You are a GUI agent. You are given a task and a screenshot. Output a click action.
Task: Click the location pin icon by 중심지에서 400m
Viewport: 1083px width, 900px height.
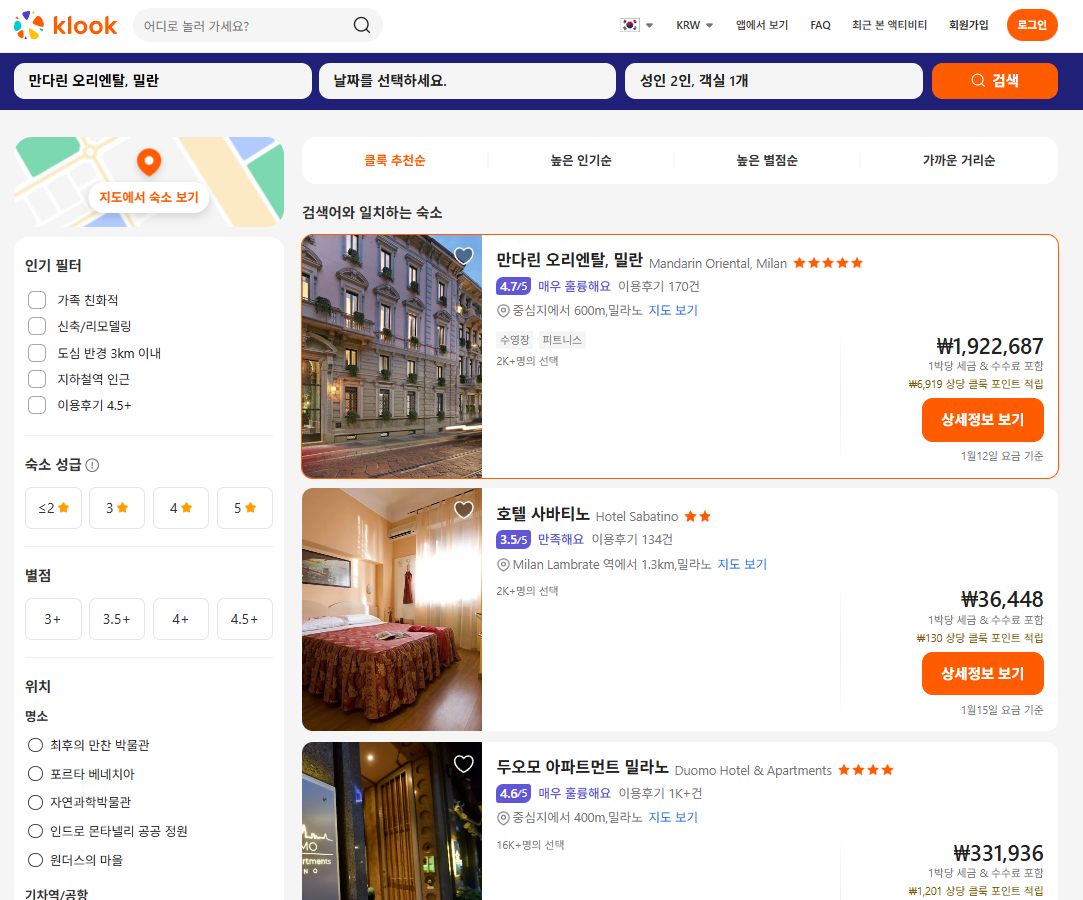pos(504,818)
